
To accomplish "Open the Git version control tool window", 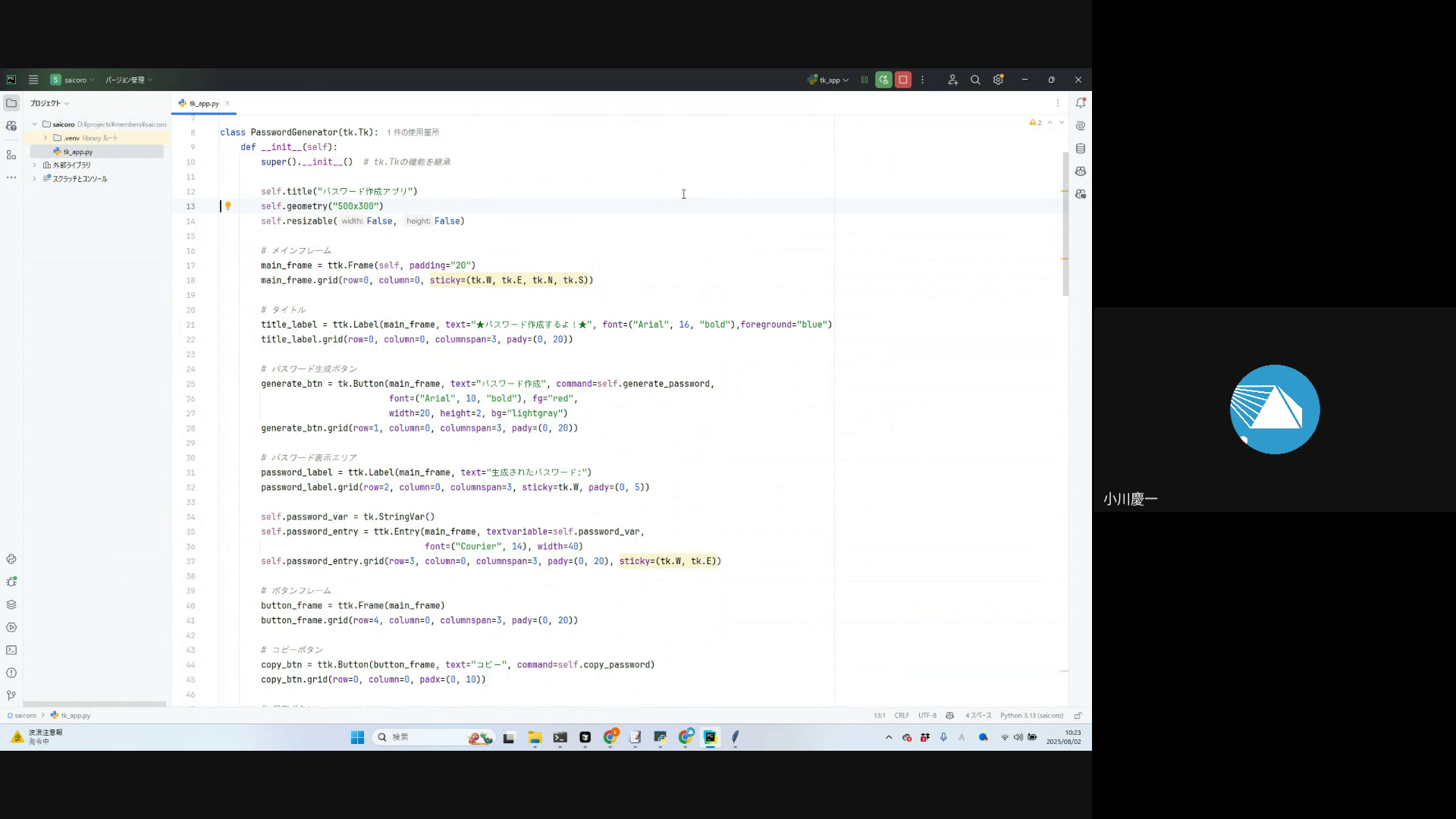I will pos(11,695).
